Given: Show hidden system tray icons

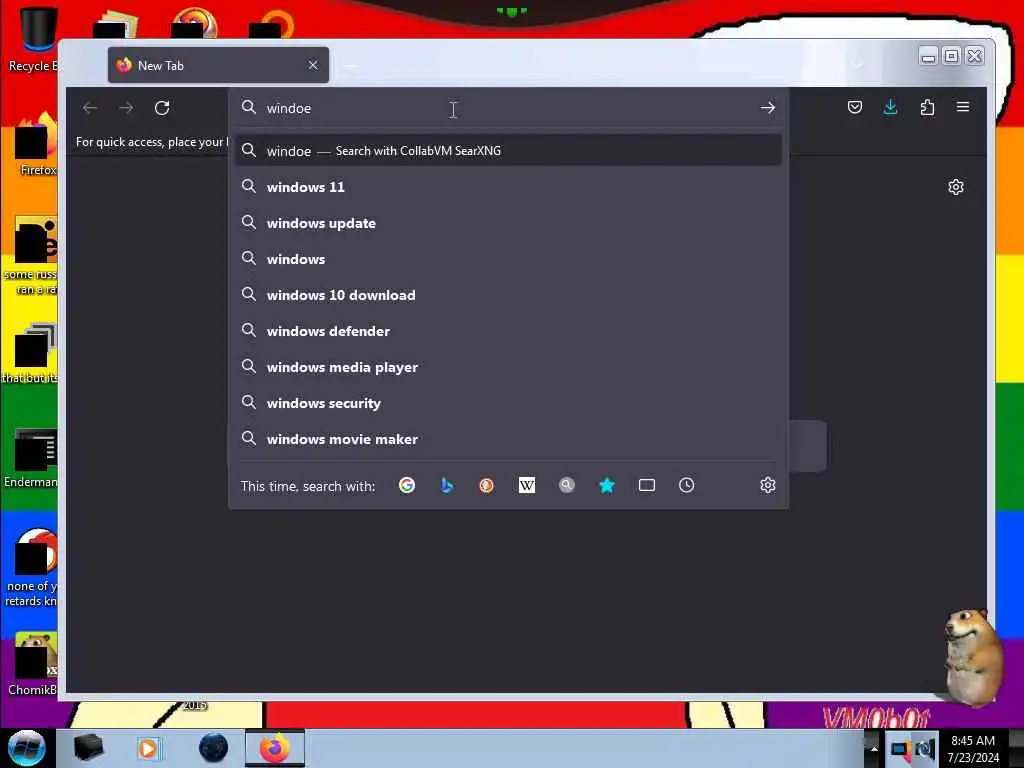Looking at the screenshot, I should tap(874, 749).
